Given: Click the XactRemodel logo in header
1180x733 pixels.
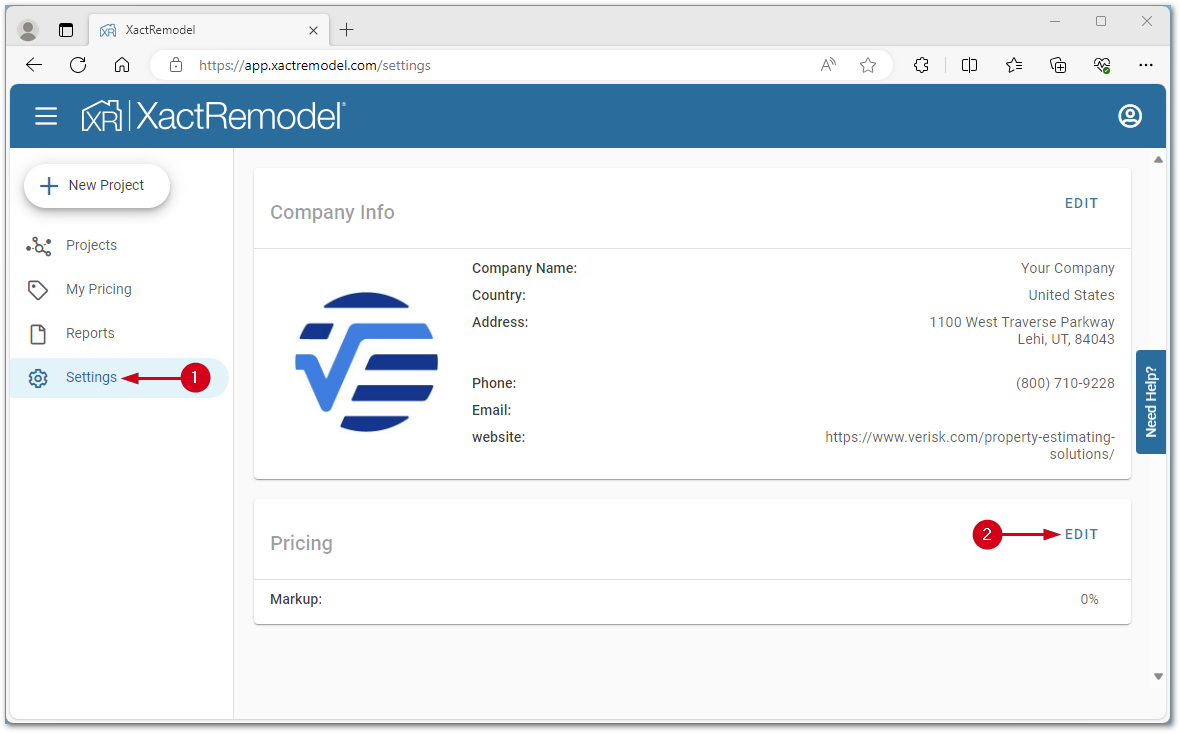Looking at the screenshot, I should click(x=213, y=117).
